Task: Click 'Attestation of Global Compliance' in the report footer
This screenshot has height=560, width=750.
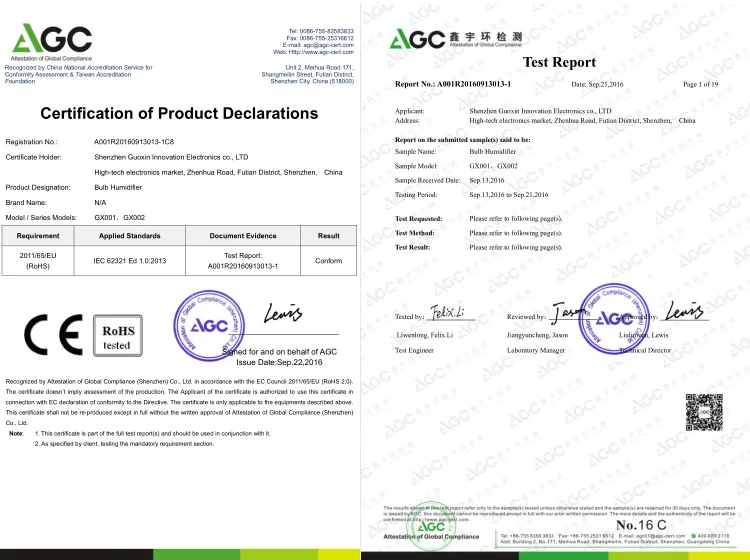Action: pyautogui.click(x=430, y=537)
